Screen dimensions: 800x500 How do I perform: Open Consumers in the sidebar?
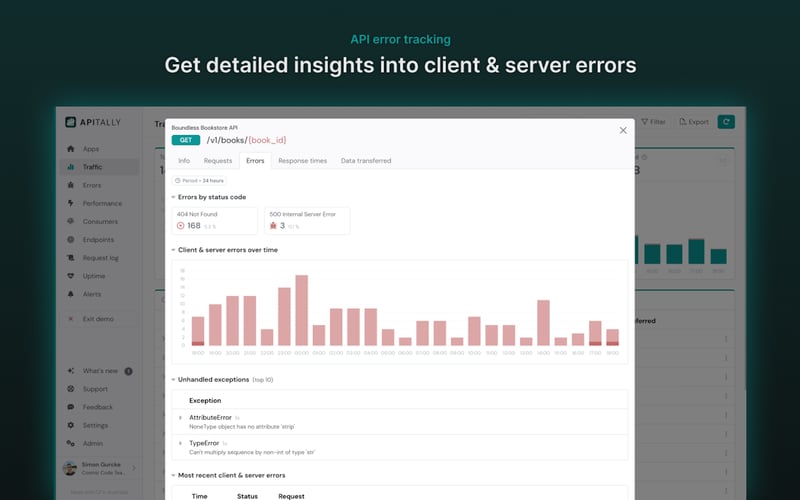pos(98,221)
